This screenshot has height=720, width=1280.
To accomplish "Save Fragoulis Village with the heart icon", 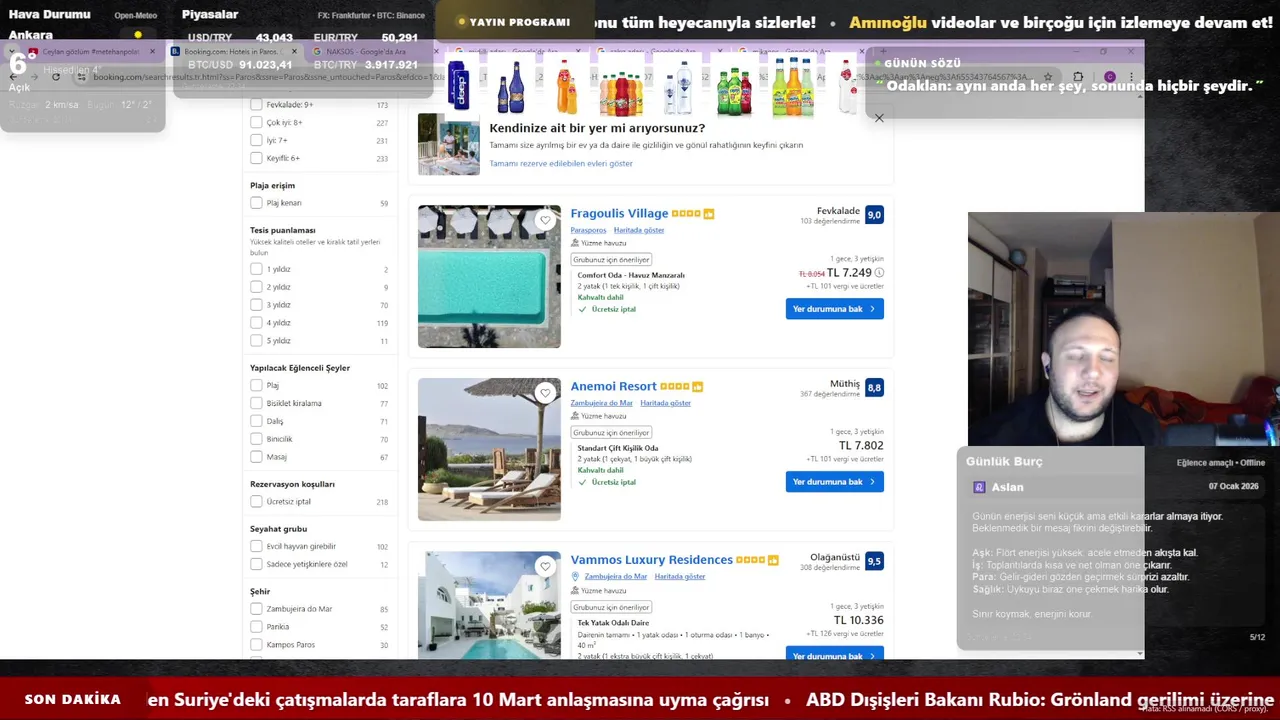I will pyautogui.click(x=545, y=220).
